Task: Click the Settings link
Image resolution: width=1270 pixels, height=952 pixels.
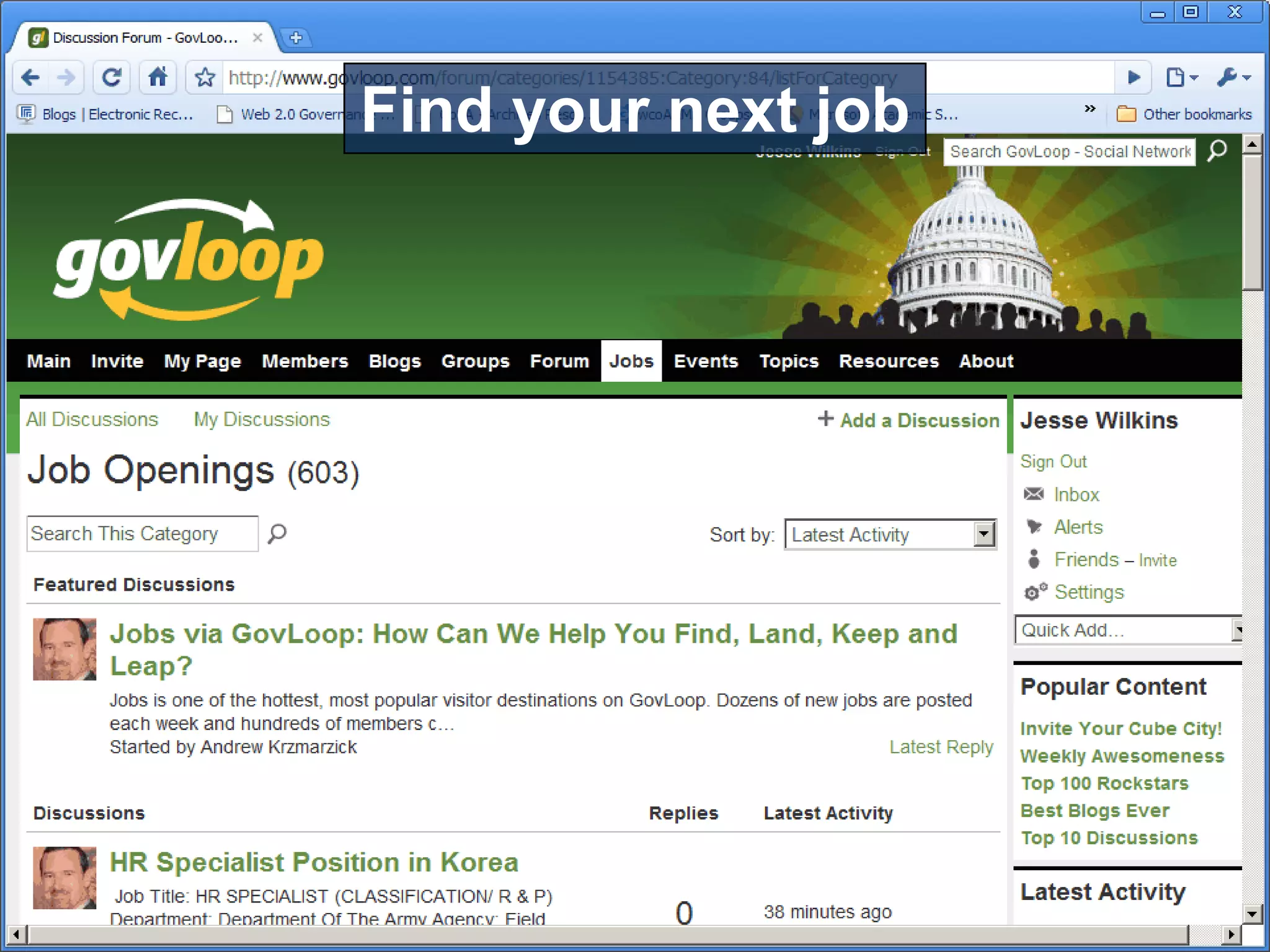Action: 1090,593
